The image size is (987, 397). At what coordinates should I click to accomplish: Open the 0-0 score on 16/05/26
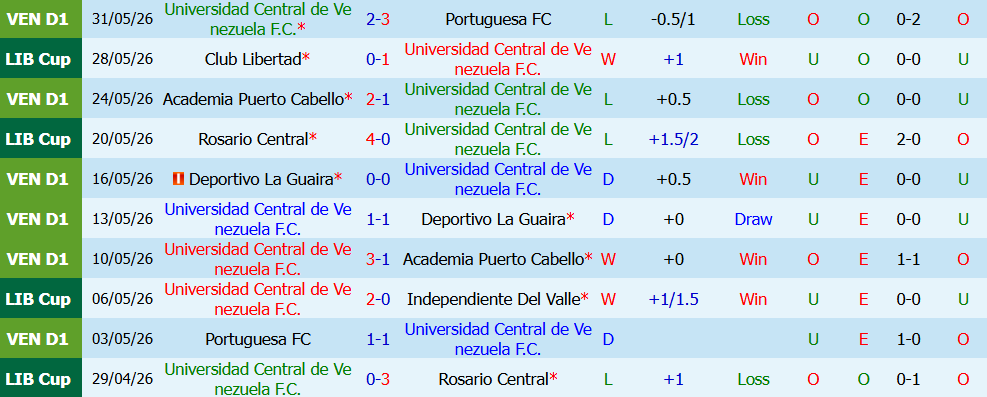click(x=378, y=179)
